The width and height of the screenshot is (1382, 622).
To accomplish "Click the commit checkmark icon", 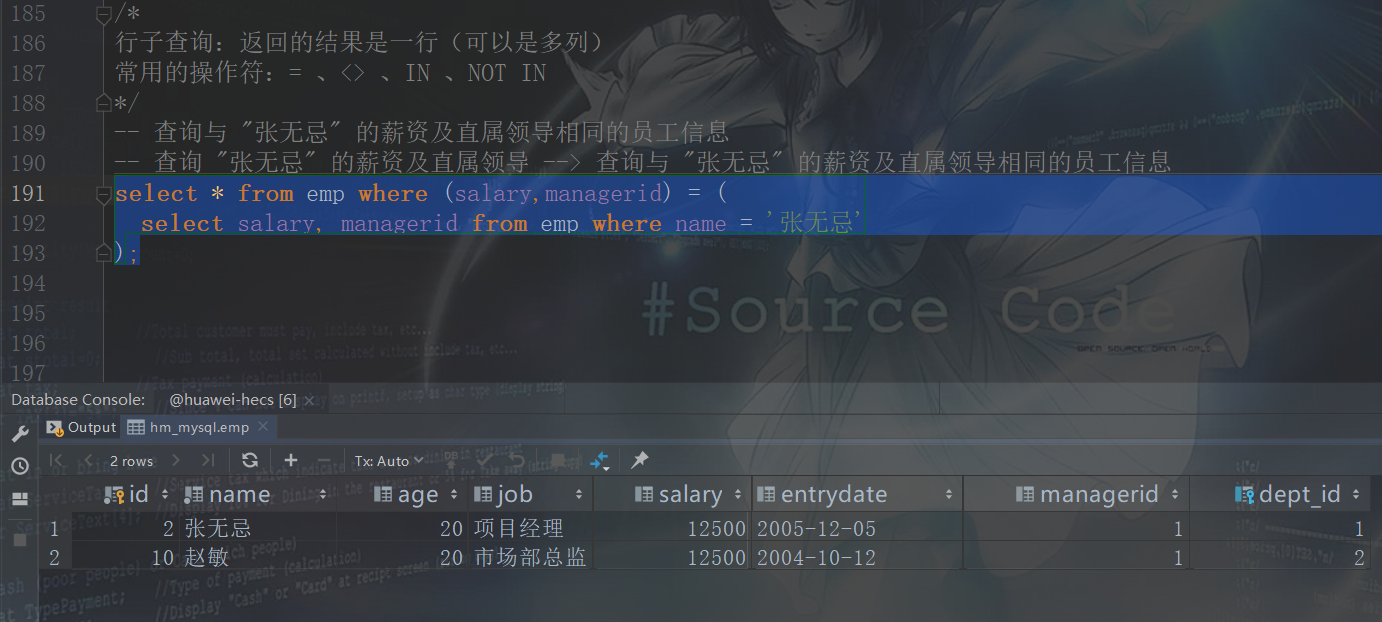I will 484,461.
